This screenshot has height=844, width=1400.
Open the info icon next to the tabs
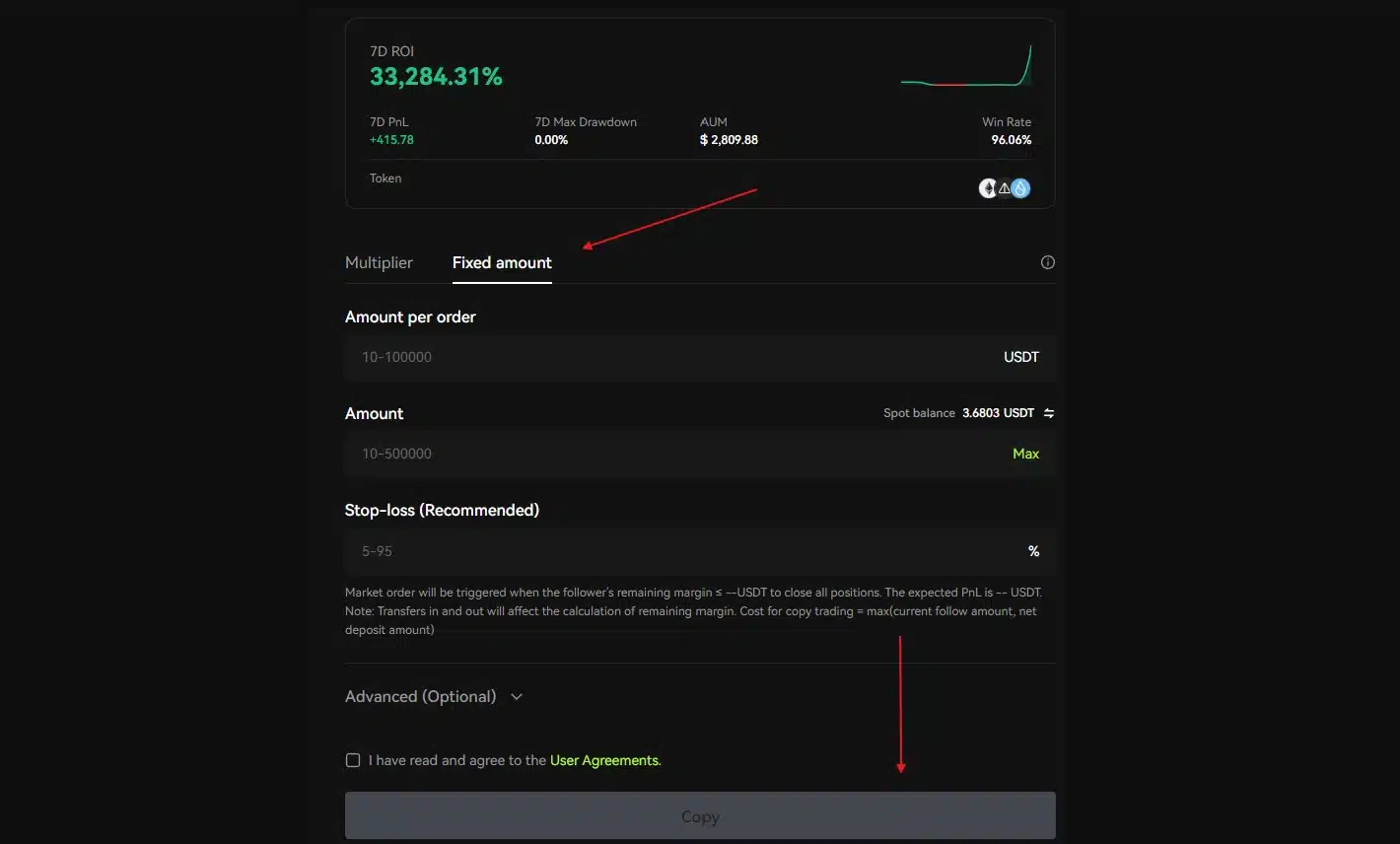1047,262
